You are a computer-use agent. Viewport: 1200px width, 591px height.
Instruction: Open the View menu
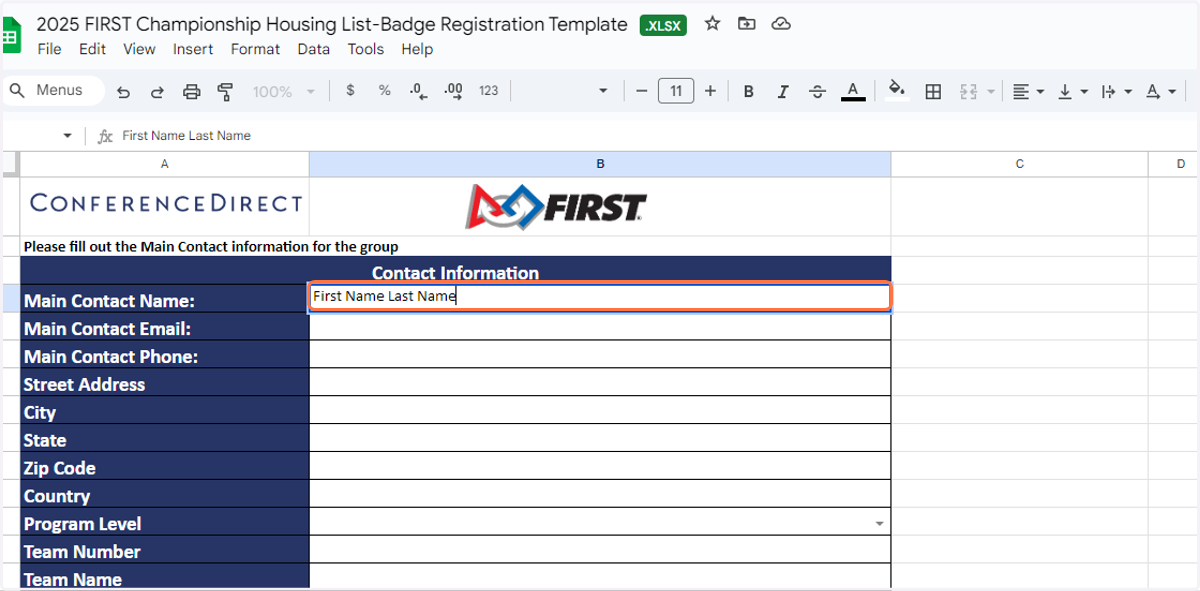tap(139, 49)
